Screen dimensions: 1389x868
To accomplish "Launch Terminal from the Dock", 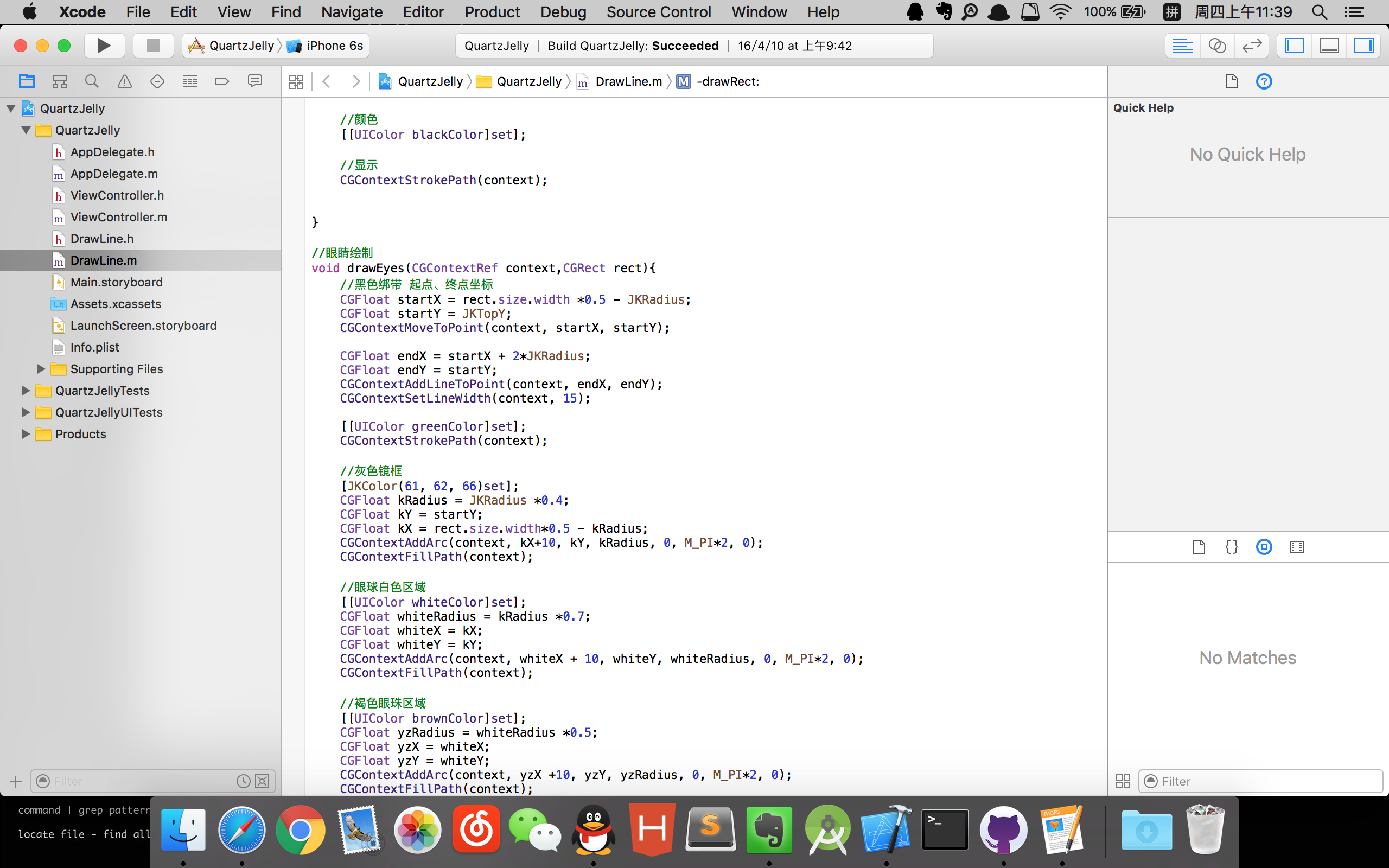I will pyautogui.click(x=945, y=829).
